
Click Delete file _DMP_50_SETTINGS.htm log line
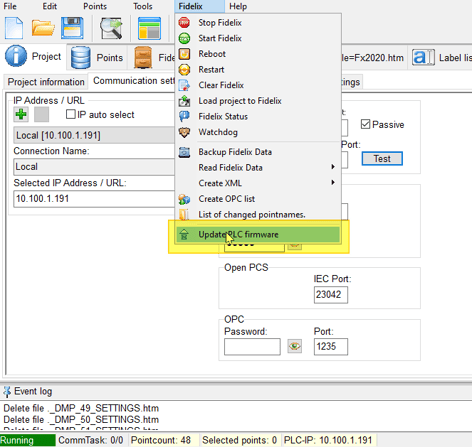(x=81, y=420)
